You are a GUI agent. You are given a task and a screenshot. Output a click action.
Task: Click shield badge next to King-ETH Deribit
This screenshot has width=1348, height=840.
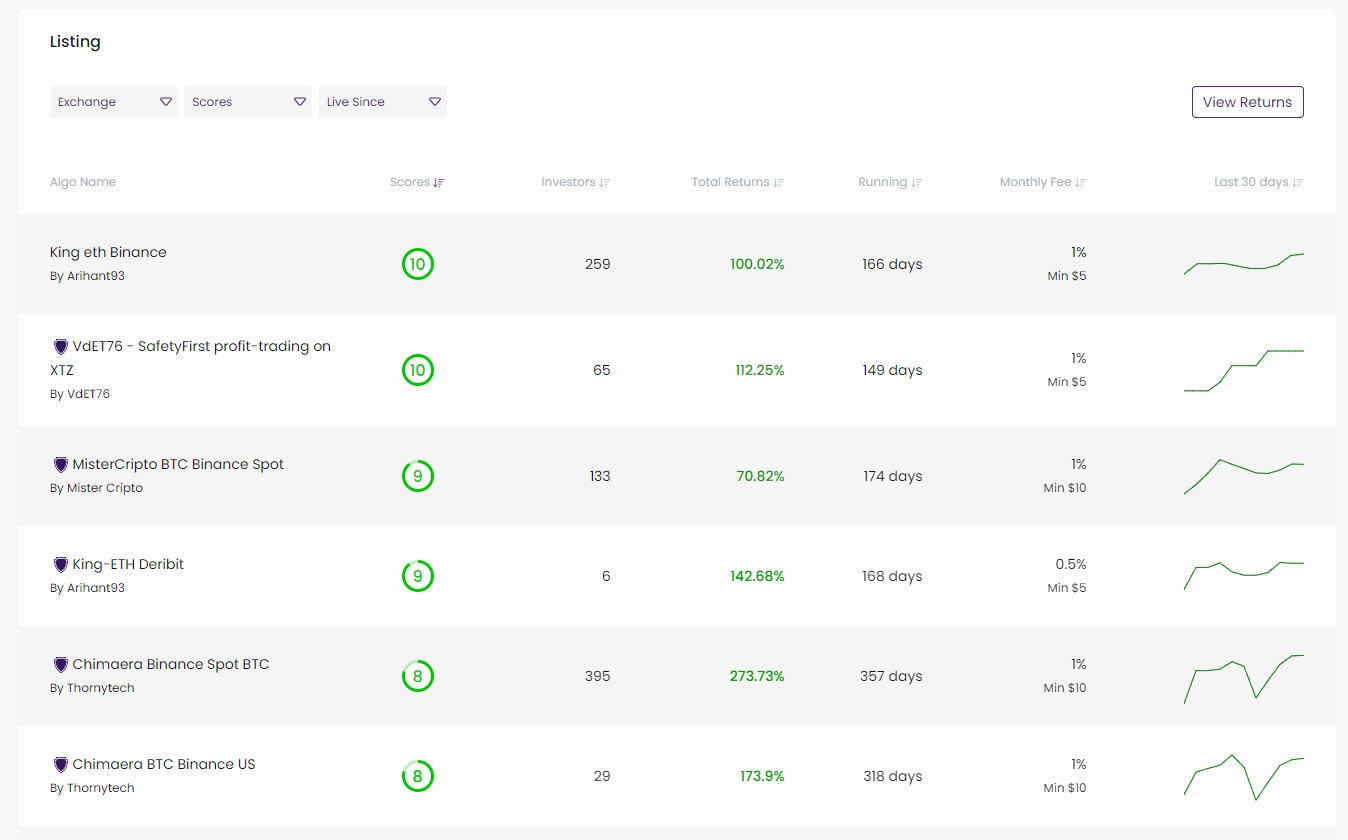tap(60, 565)
